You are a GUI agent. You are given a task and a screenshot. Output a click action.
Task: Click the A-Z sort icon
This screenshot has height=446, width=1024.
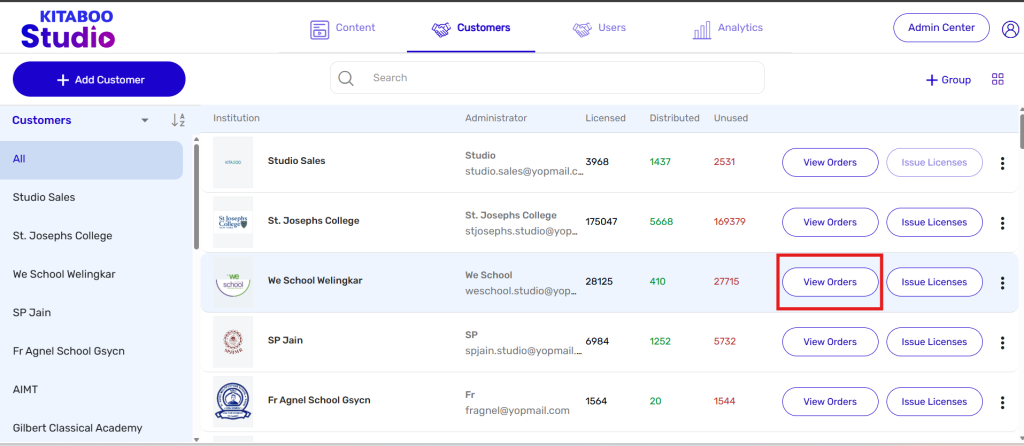coord(178,120)
